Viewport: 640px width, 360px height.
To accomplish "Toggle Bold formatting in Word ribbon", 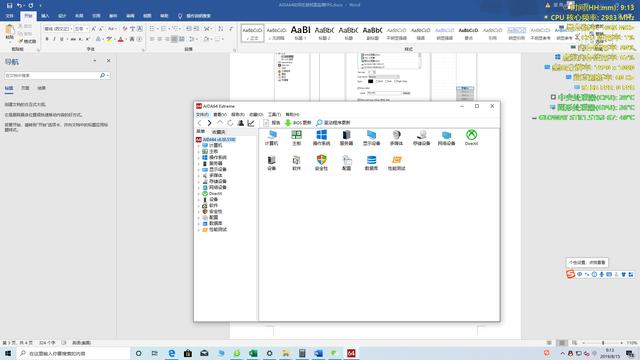I will tap(47, 39).
